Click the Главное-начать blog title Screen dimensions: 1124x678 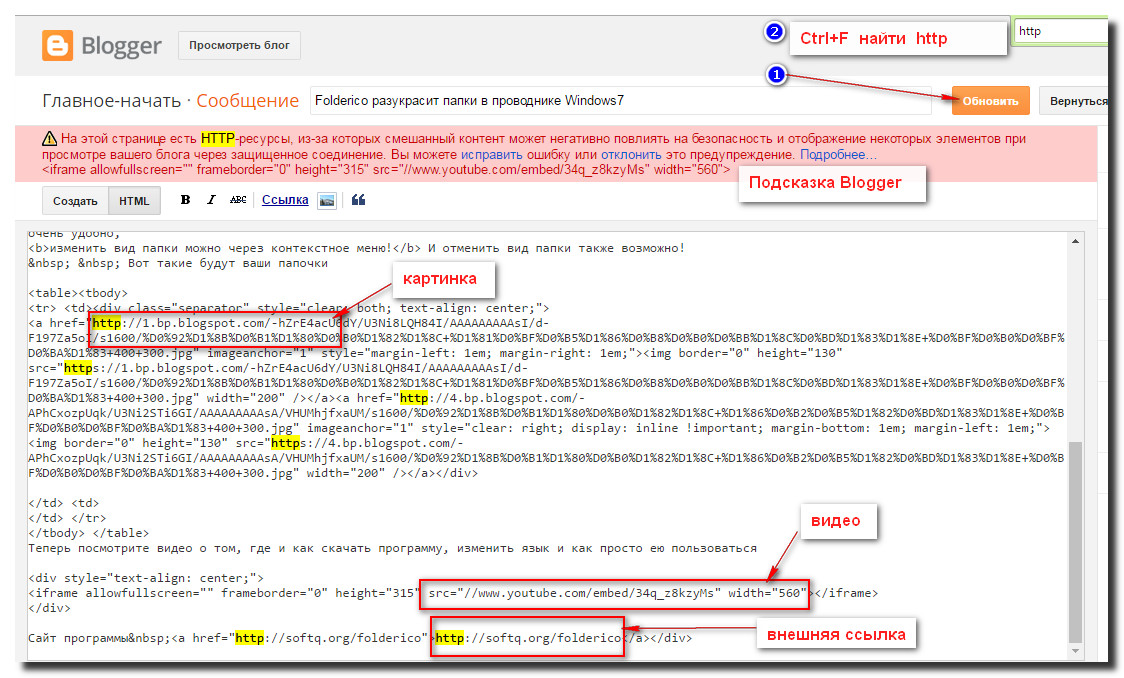pos(111,100)
